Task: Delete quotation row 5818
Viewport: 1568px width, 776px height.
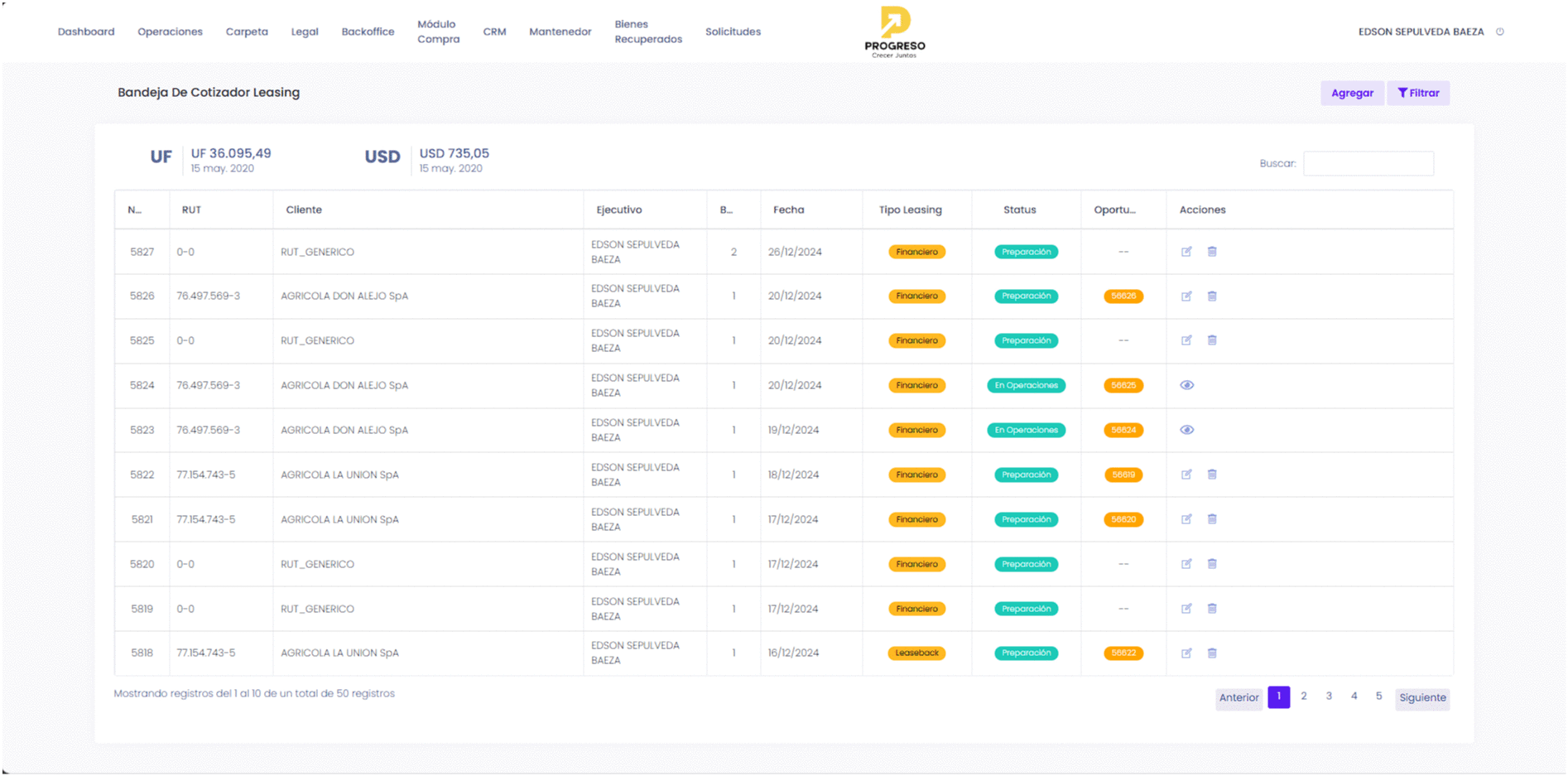Action: point(1212,653)
